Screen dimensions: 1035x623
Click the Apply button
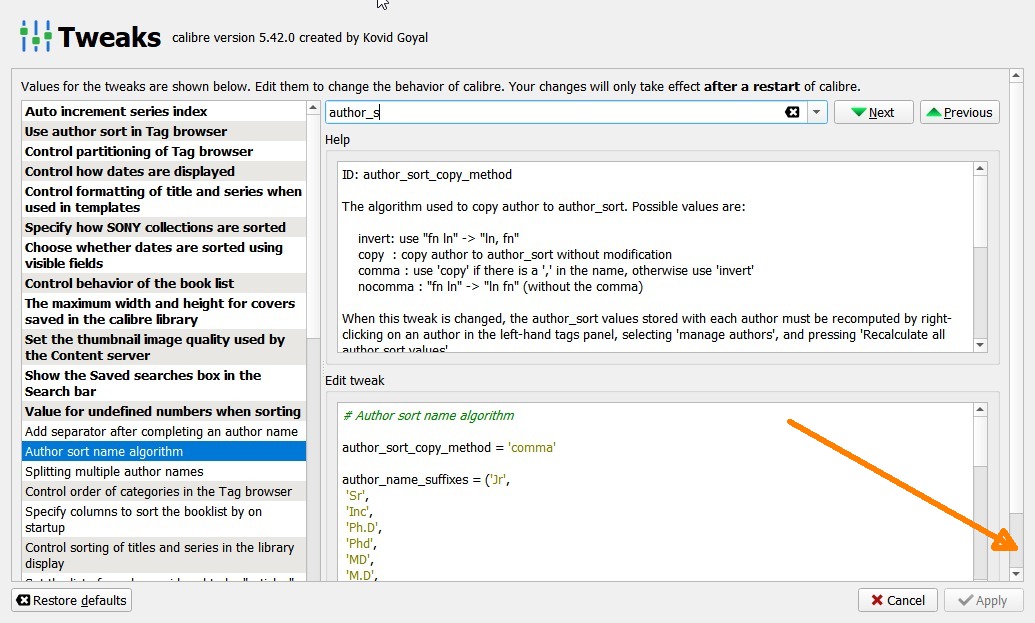pyautogui.click(x=983, y=600)
